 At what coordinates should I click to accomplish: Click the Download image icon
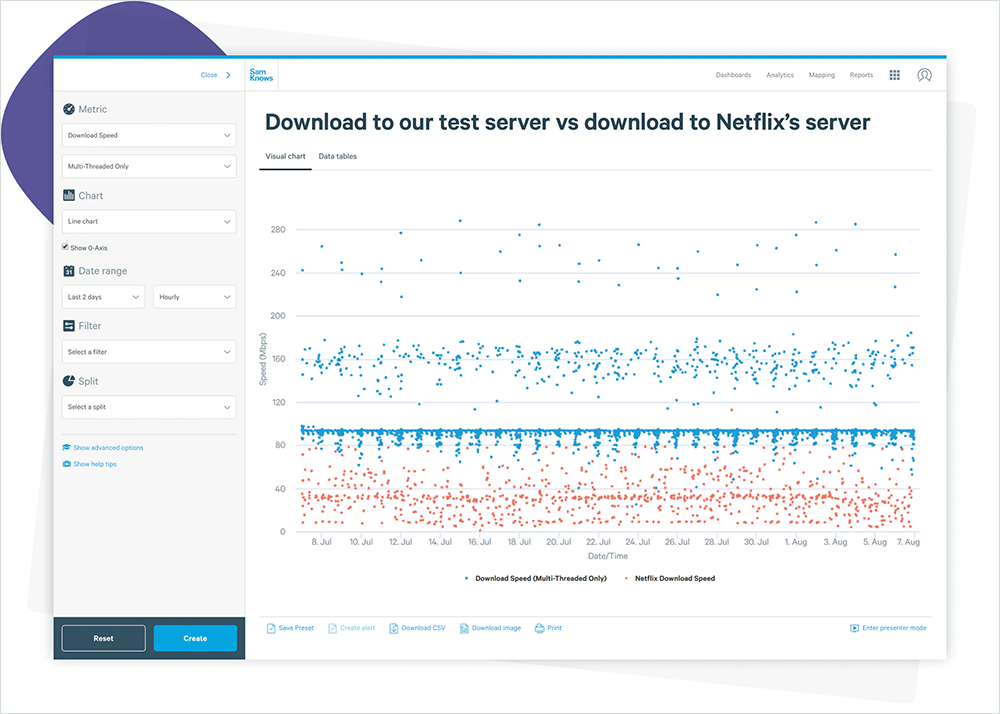(x=464, y=628)
